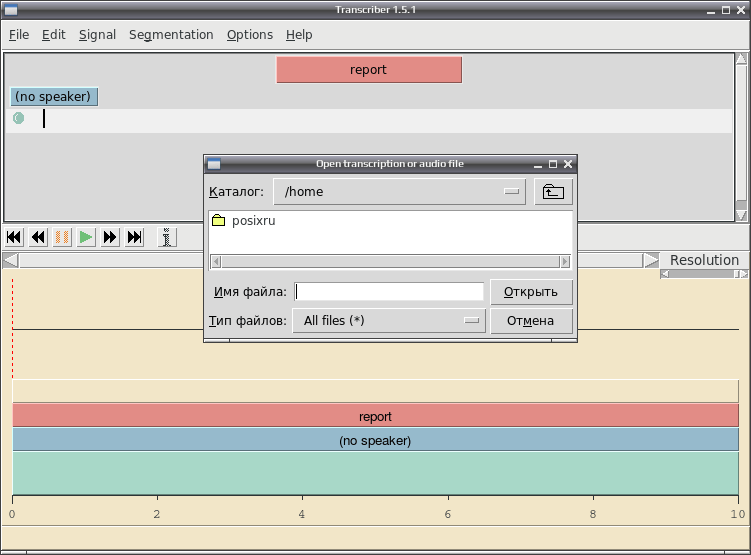
Task: Click the transcript scrollbar up arrow
Action: pyautogui.click(x=741, y=59)
